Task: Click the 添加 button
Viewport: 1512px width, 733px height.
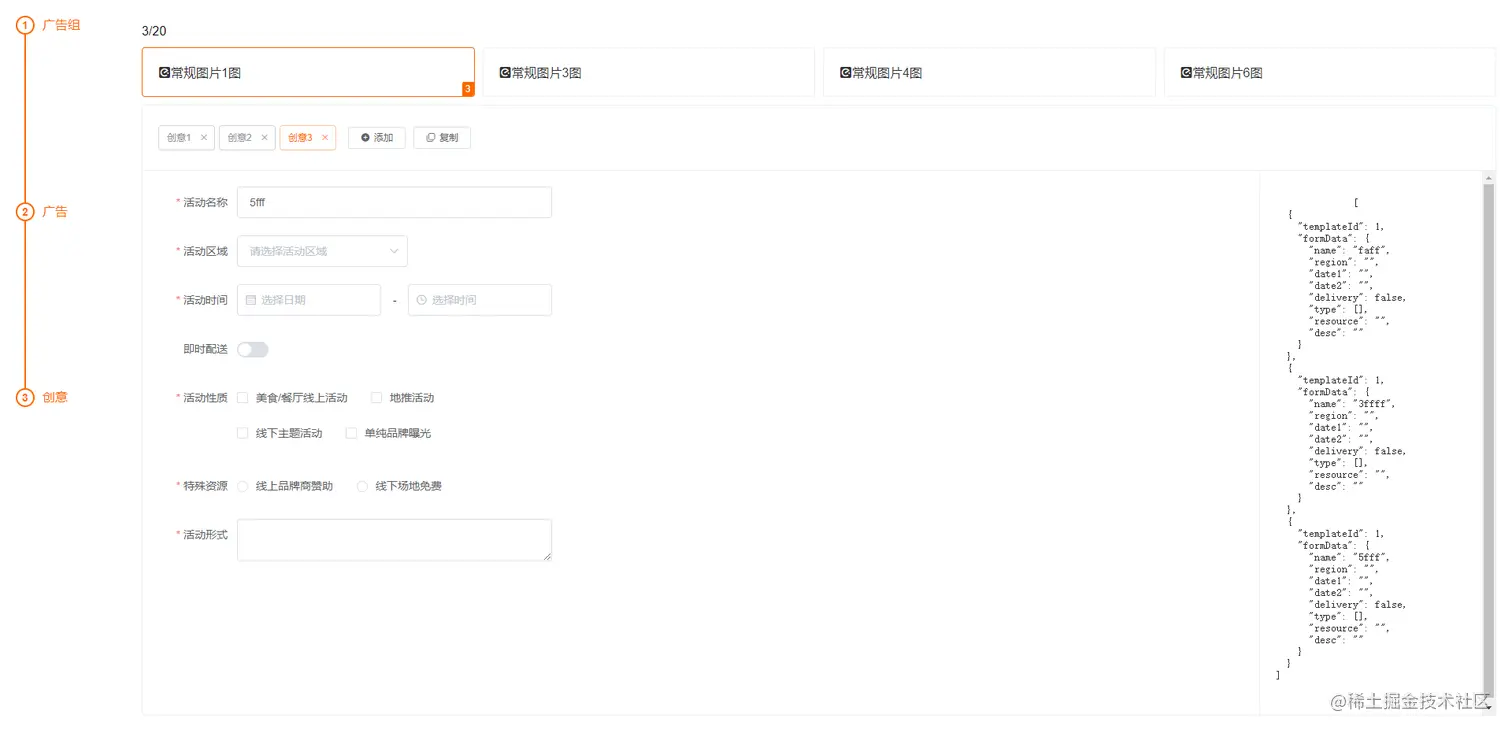Action: [377, 138]
